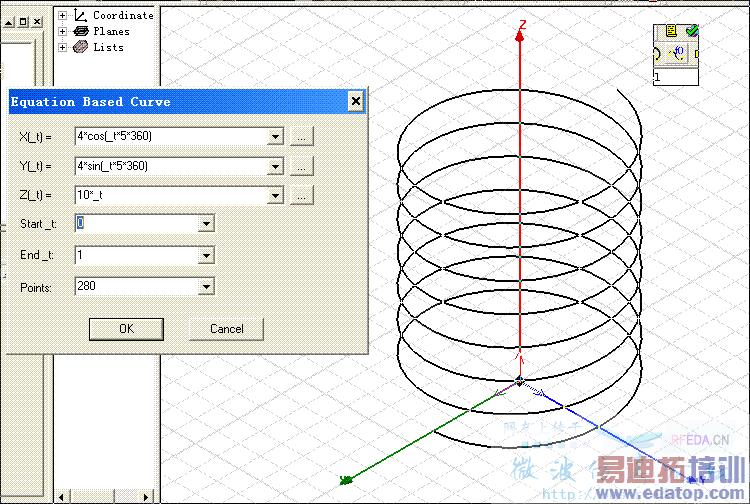The width and height of the screenshot is (750, 504).
Task: Close the left docked panel
Action: [37, 22]
